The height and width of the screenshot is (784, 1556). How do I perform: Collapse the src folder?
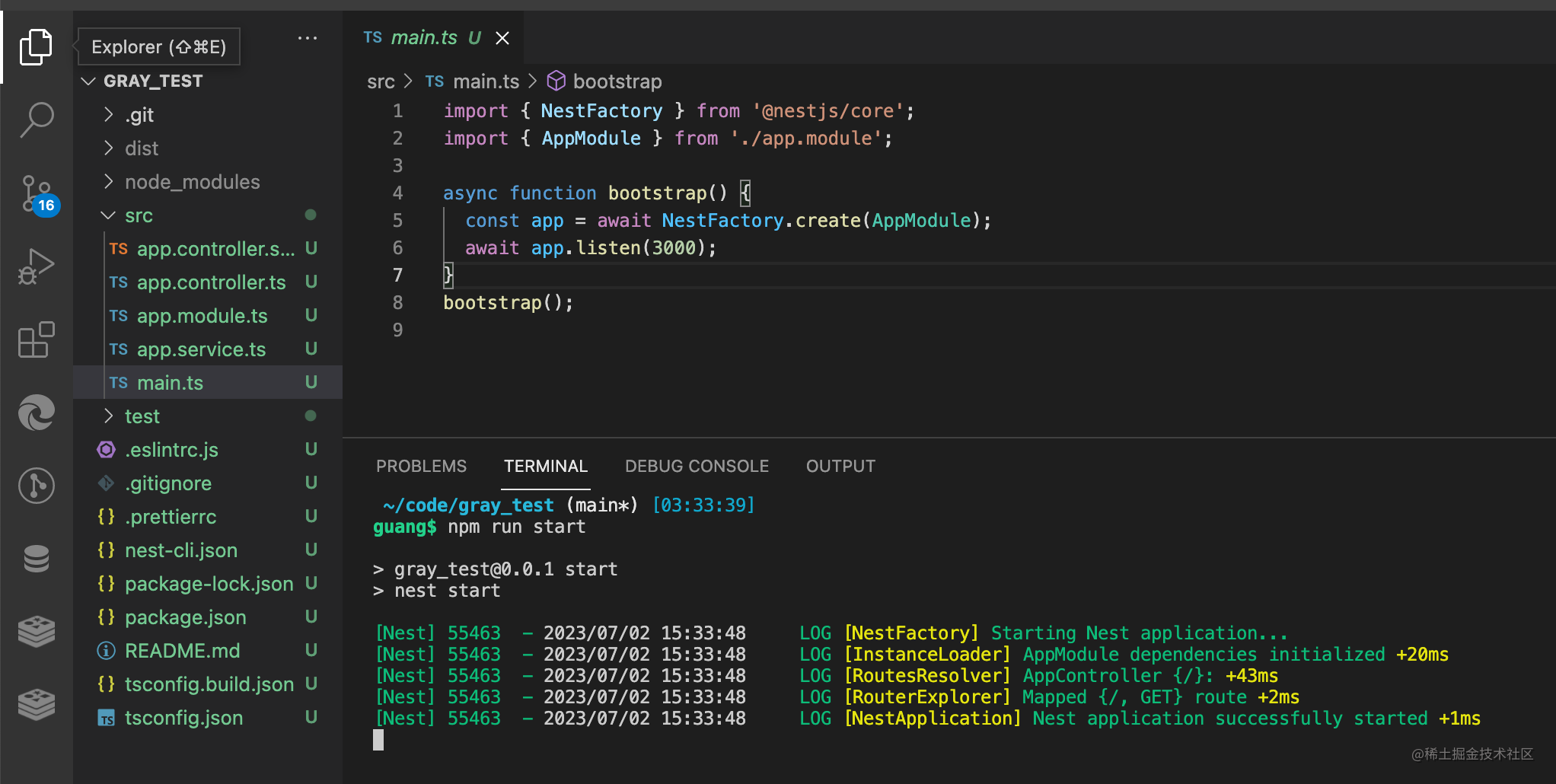(139, 215)
